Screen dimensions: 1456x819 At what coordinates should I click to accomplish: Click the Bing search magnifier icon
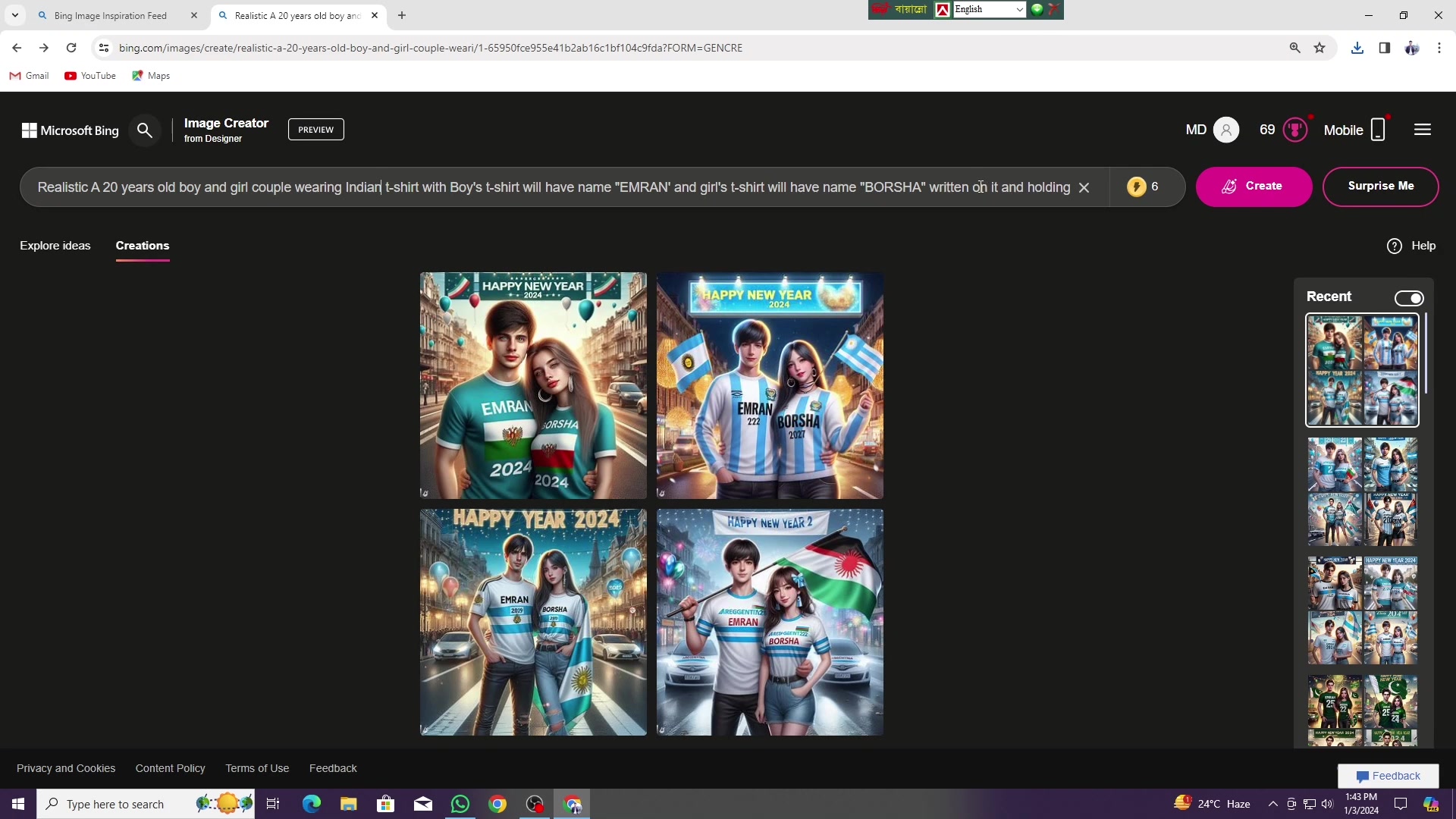point(144,130)
